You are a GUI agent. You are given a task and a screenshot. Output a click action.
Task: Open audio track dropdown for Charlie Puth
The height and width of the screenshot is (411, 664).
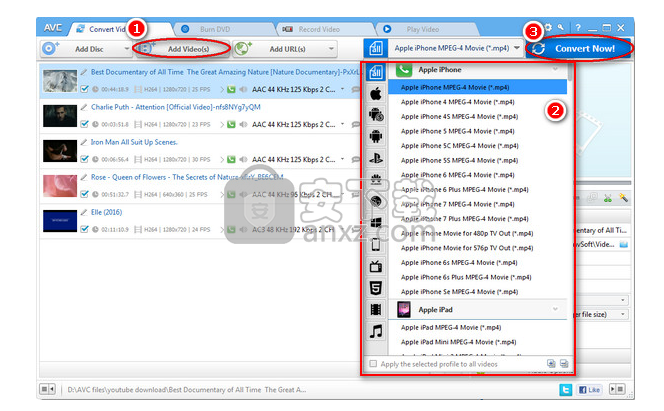(343, 124)
